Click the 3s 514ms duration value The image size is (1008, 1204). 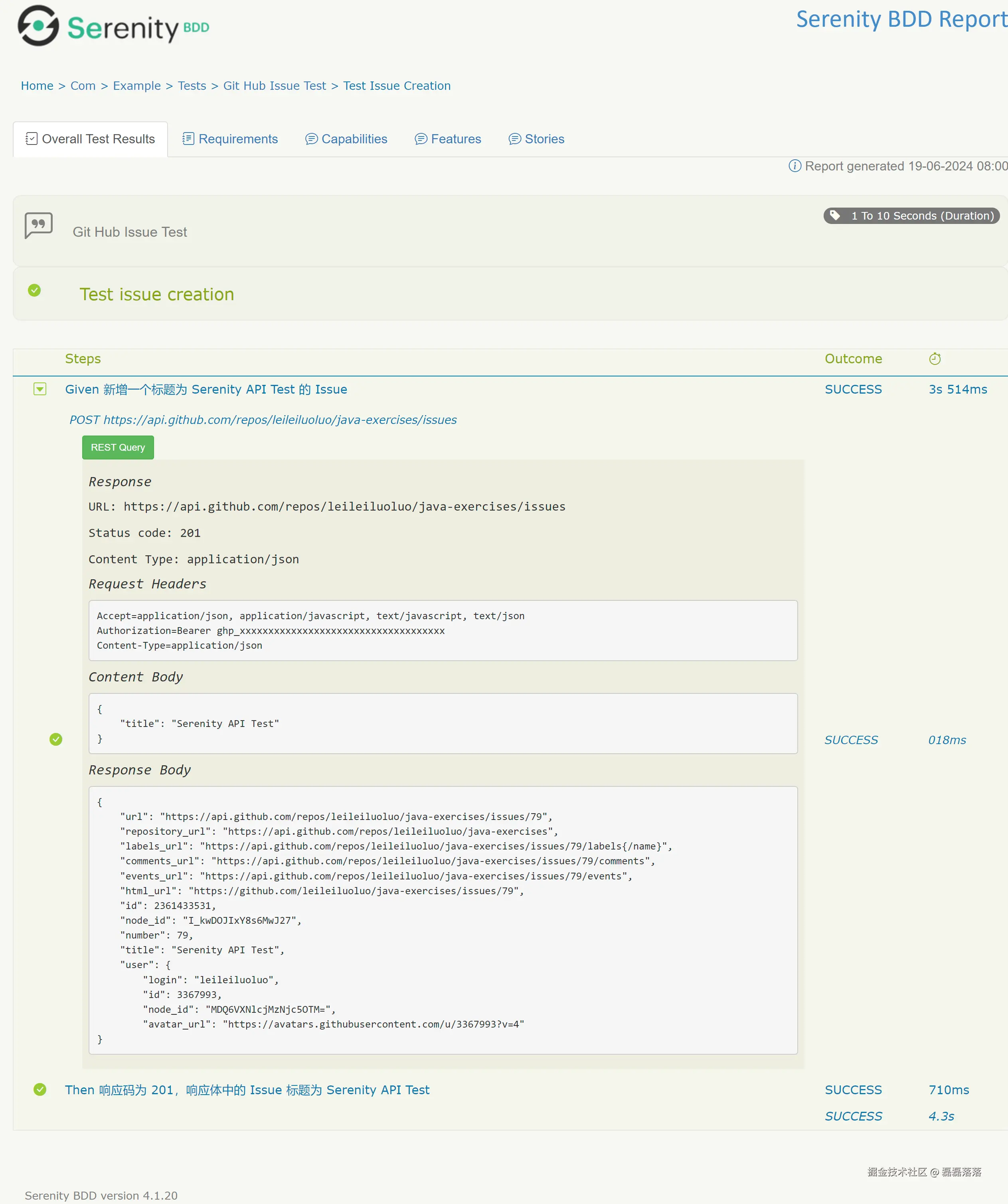pyautogui.click(x=958, y=389)
